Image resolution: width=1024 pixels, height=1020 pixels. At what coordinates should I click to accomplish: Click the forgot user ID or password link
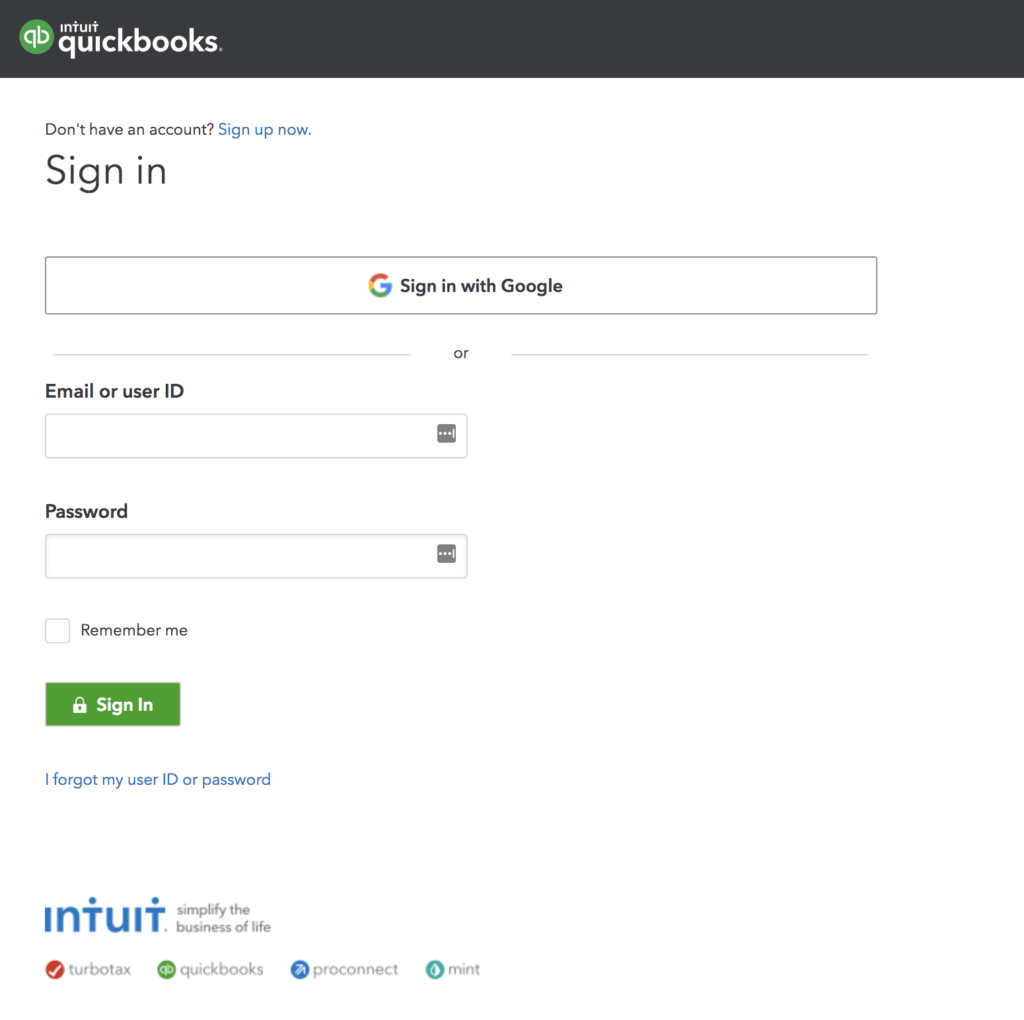[158, 778]
